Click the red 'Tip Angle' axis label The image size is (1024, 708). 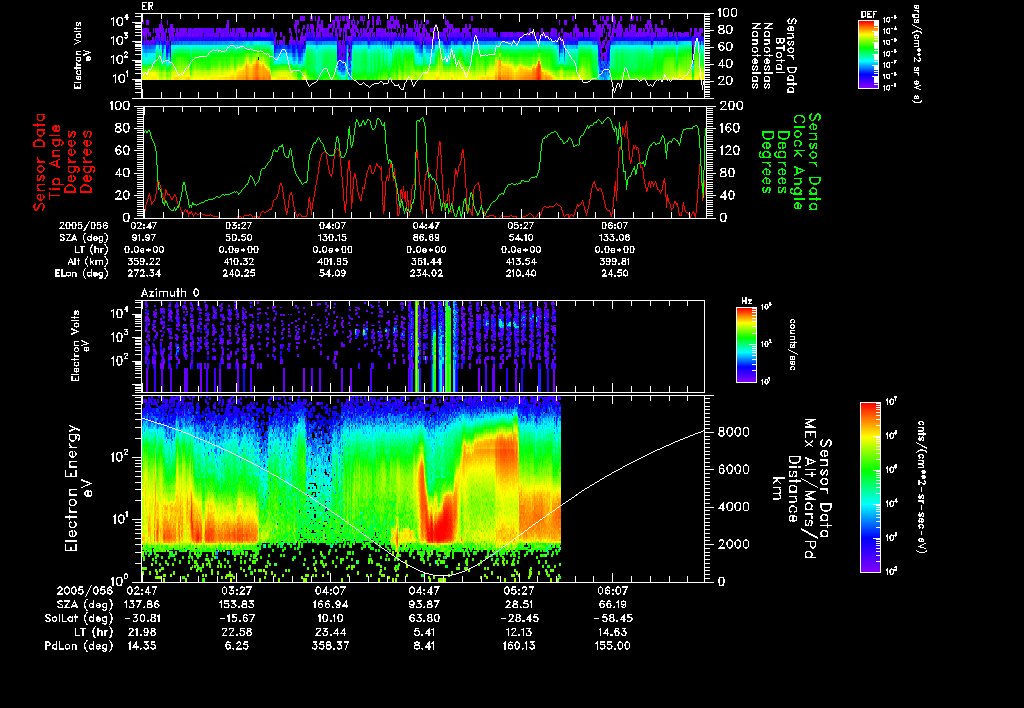[x=56, y=161]
